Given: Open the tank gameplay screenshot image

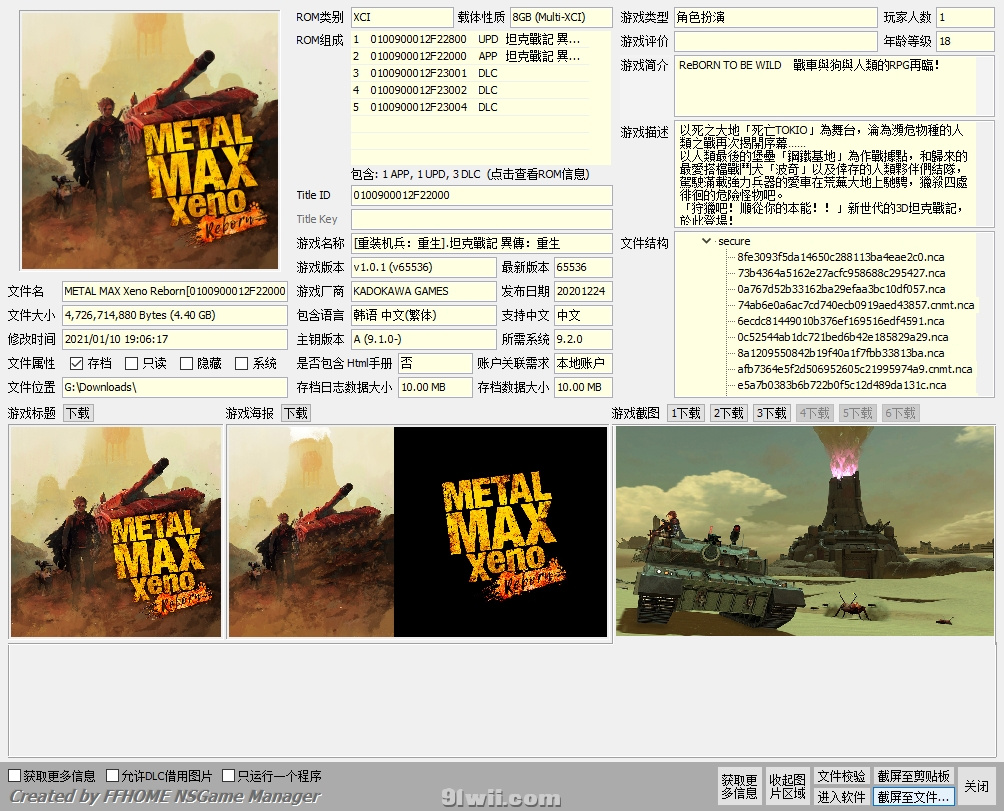Looking at the screenshot, I should (x=805, y=531).
